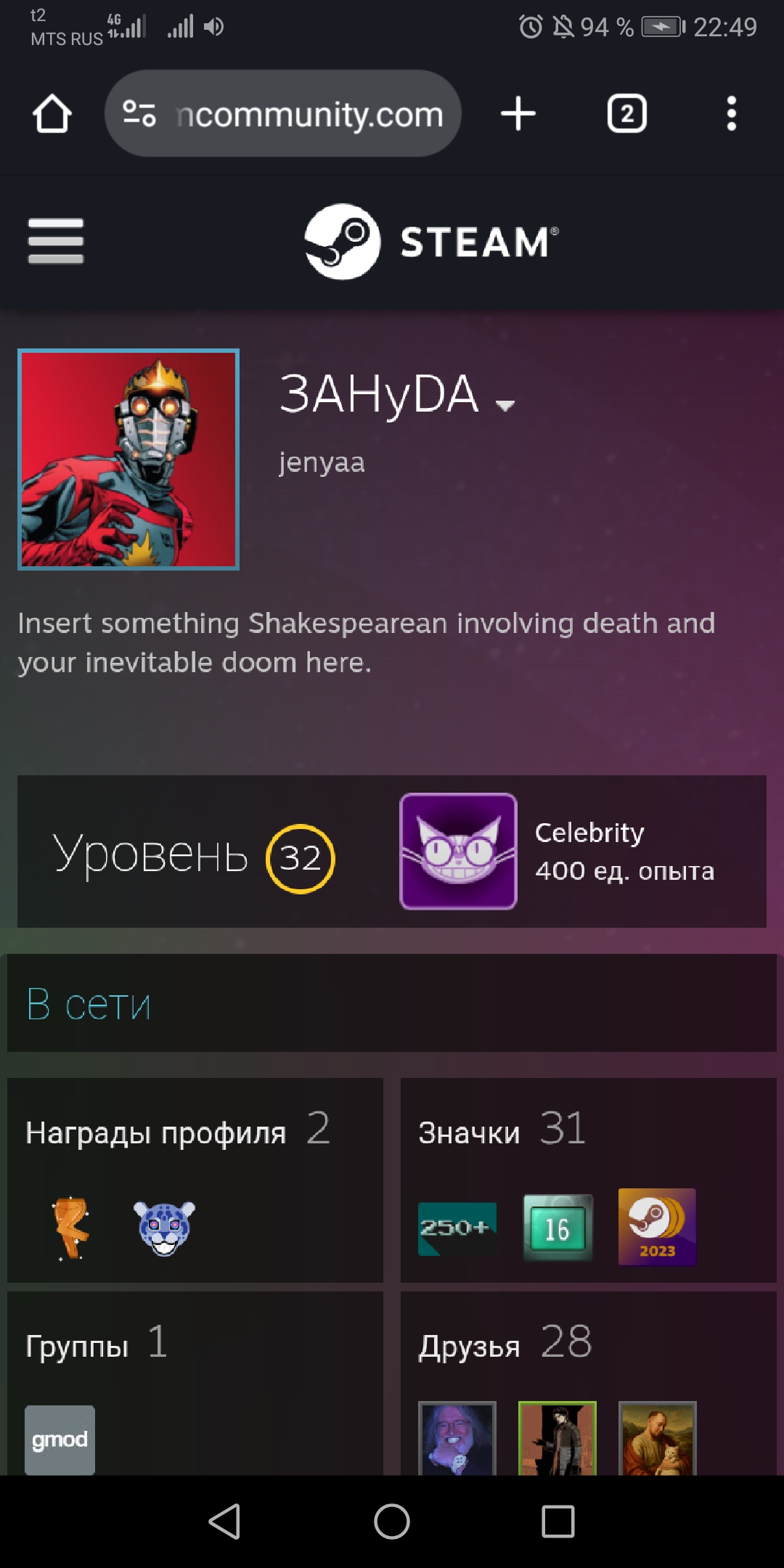784x1568 pixels.
Task: Click the level 32 circle
Action: pyautogui.click(x=301, y=859)
